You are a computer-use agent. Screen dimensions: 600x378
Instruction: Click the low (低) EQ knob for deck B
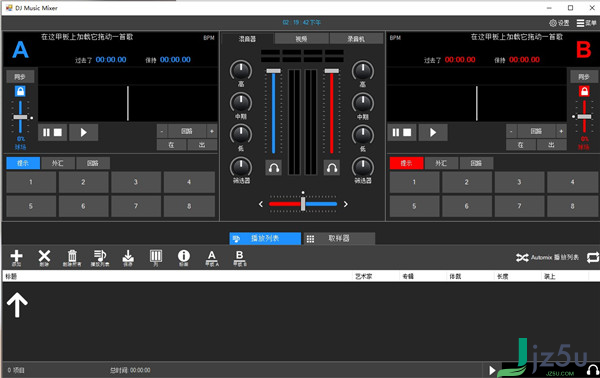click(x=363, y=135)
